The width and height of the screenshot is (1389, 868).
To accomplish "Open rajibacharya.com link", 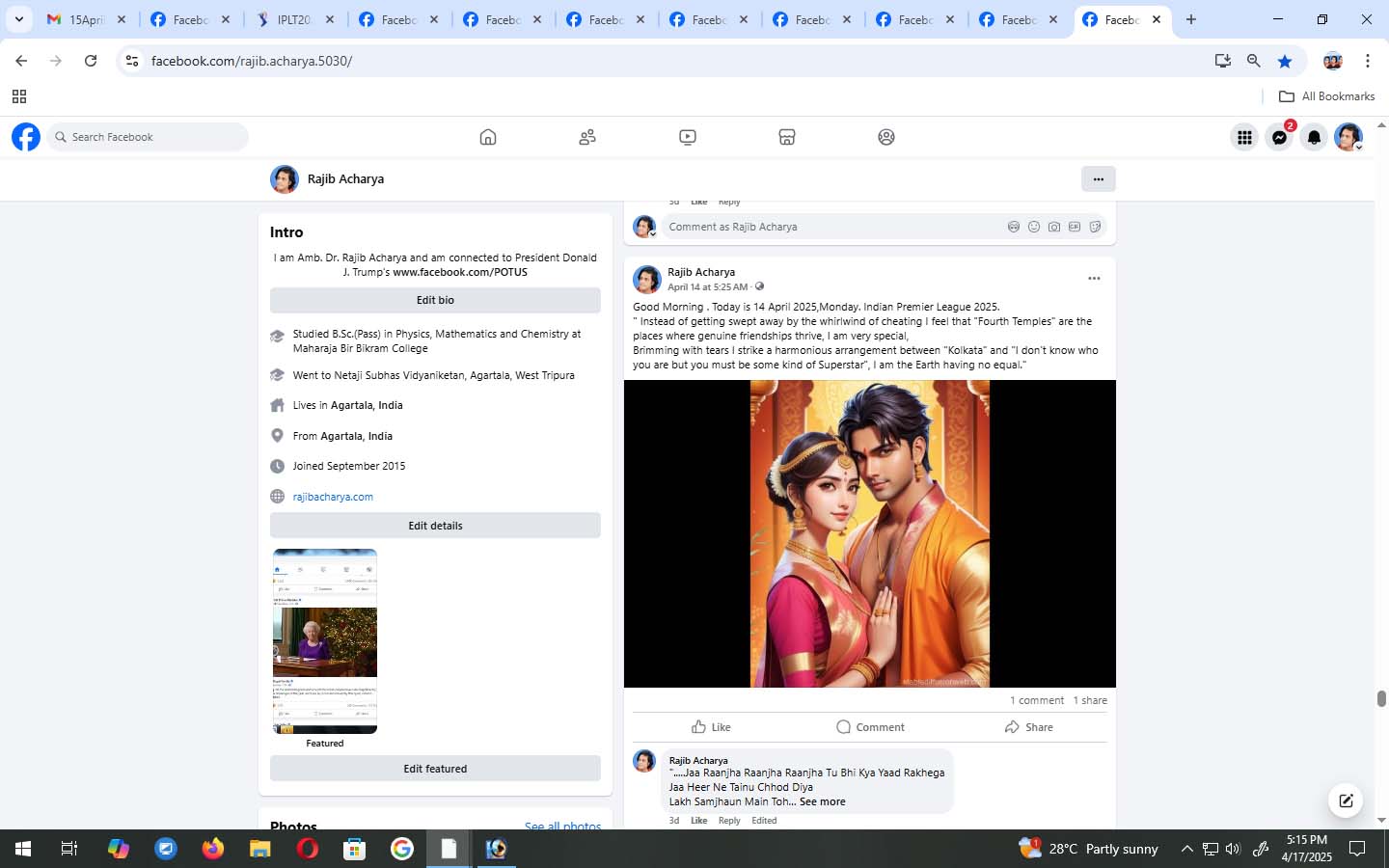I will tap(333, 497).
